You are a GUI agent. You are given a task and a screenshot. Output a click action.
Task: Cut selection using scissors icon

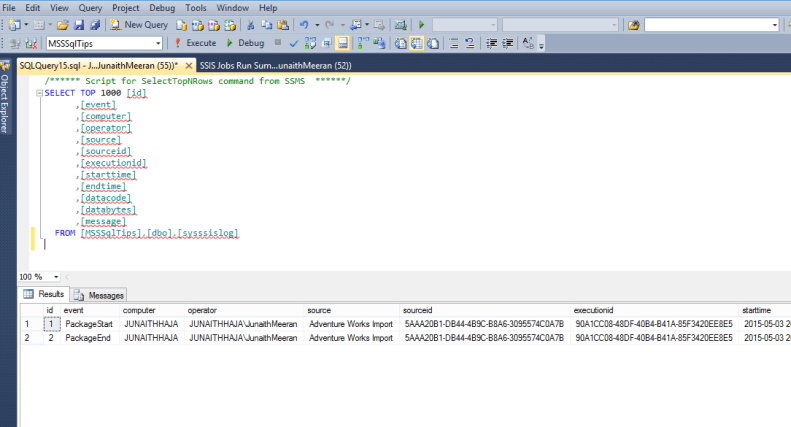[x=250, y=25]
